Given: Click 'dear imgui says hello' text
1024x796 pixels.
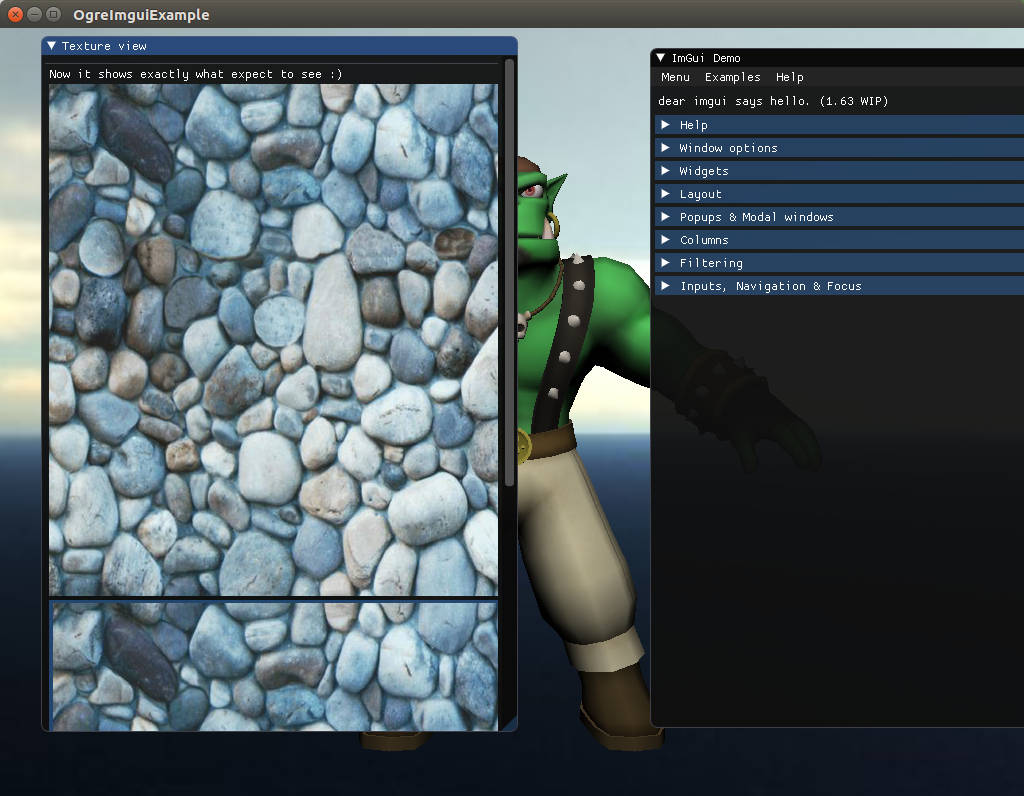Looking at the screenshot, I should pyautogui.click(x=773, y=101).
